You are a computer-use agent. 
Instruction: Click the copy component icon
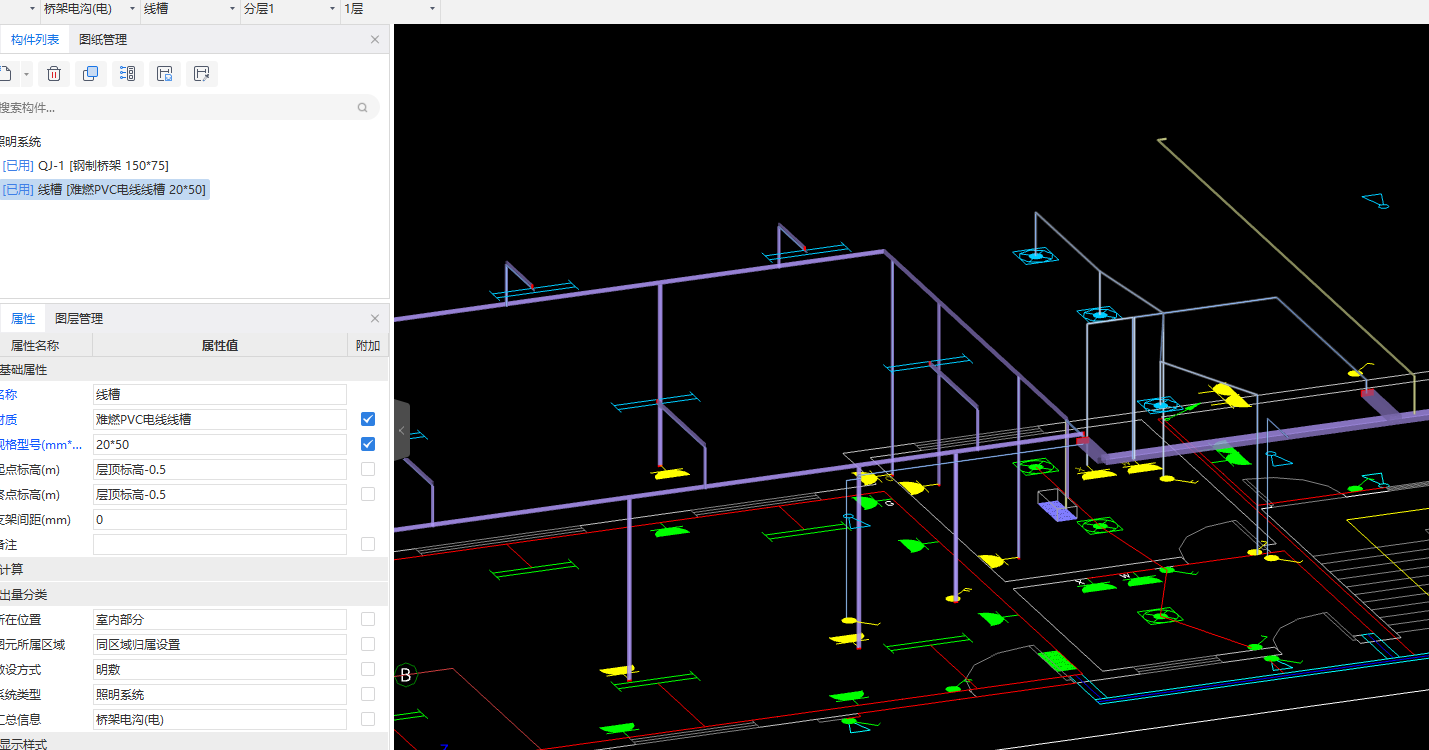pyautogui.click(x=91, y=74)
